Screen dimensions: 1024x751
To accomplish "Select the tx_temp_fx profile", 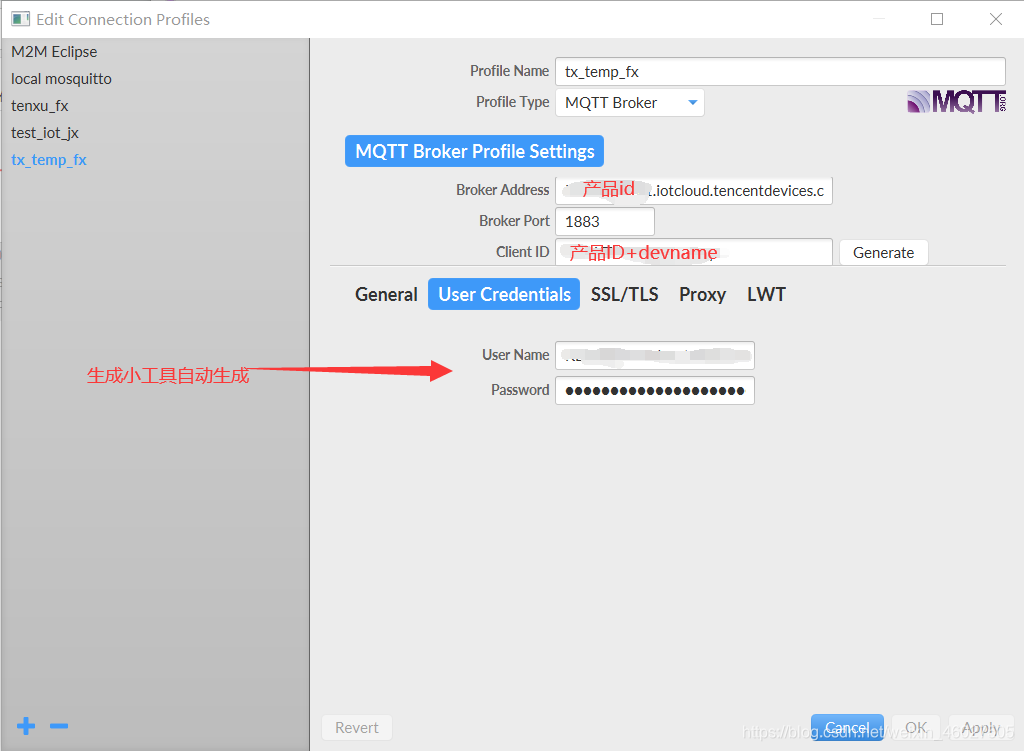I will click(x=49, y=160).
